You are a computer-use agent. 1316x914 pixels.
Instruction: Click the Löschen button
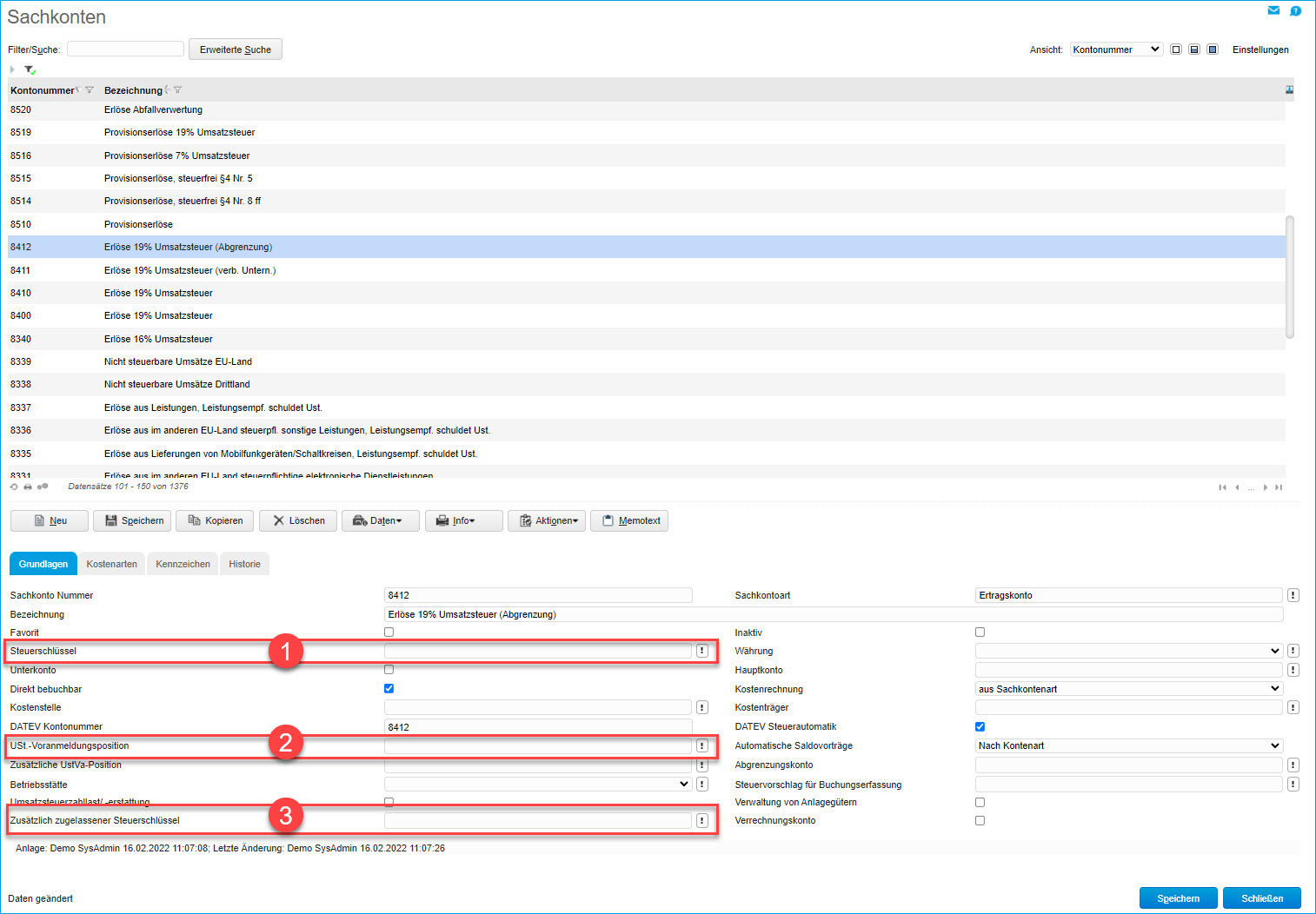[x=298, y=520]
